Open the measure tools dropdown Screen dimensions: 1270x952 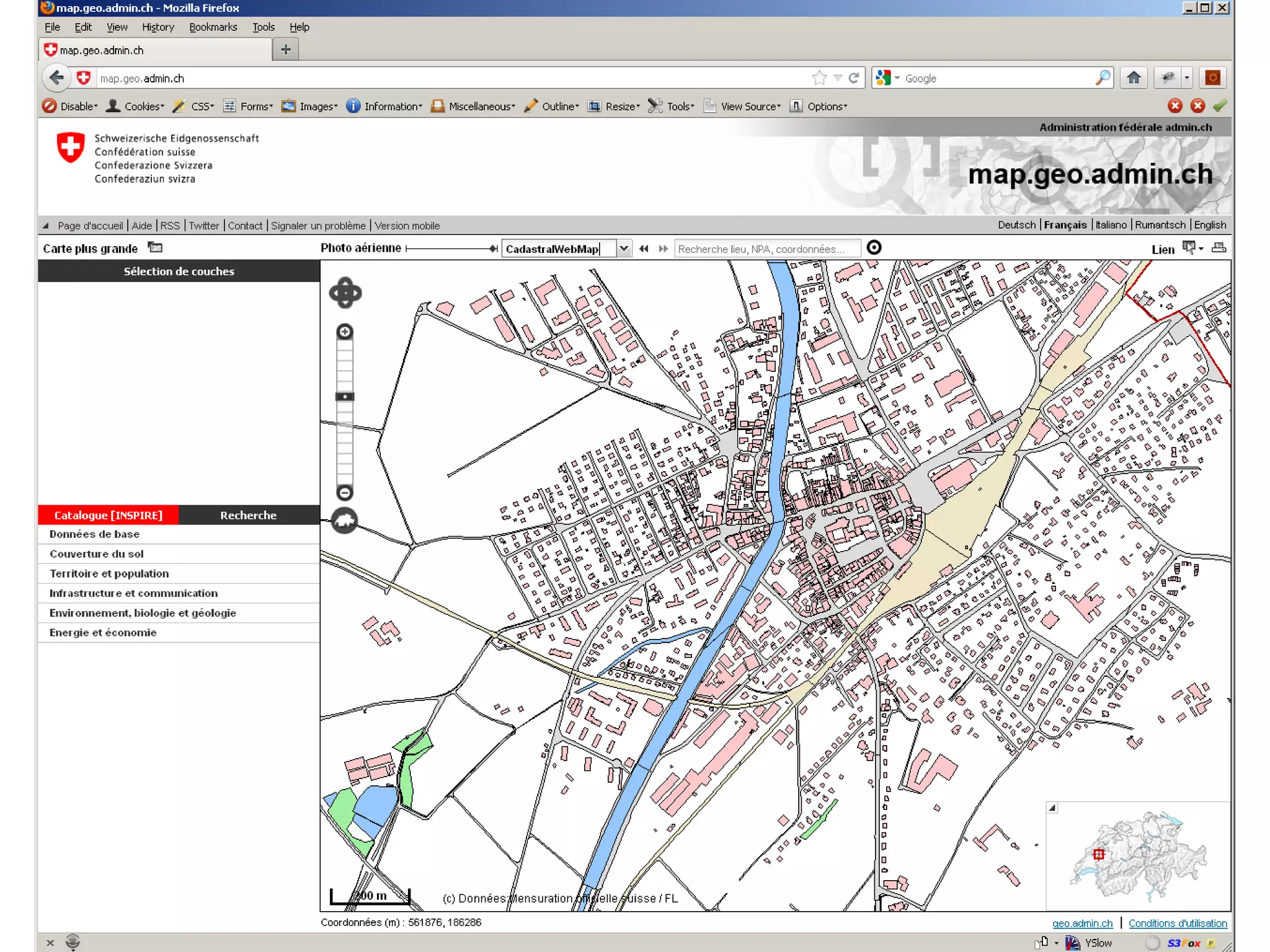point(1192,248)
